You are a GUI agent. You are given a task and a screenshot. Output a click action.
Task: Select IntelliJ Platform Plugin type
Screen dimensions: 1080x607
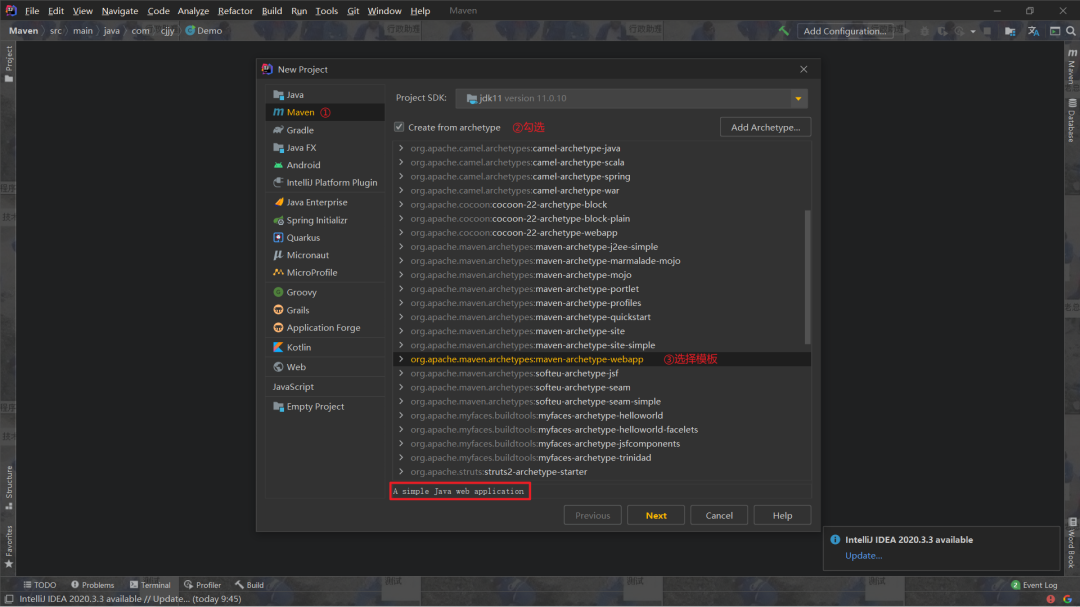coord(324,183)
